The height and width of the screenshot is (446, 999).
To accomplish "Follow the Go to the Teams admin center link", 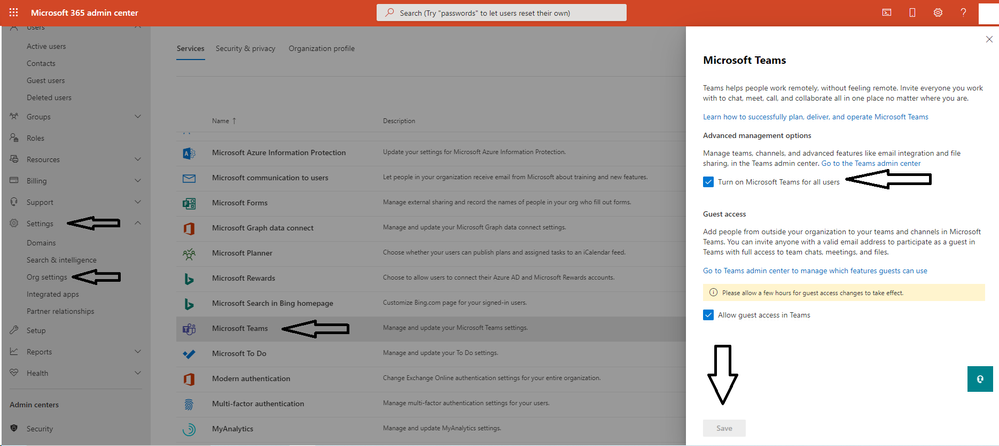I will coord(871,164).
